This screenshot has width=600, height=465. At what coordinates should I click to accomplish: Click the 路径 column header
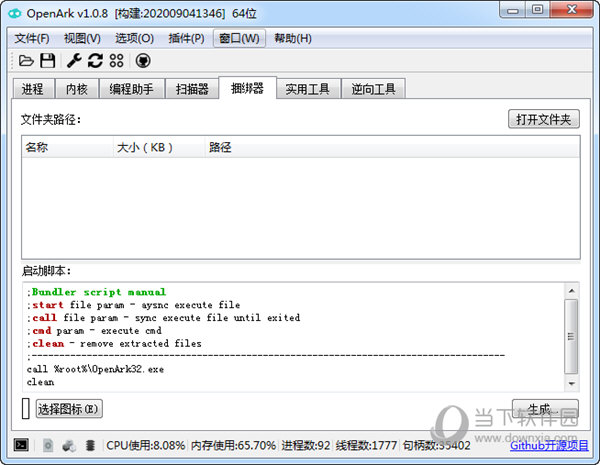[392, 147]
